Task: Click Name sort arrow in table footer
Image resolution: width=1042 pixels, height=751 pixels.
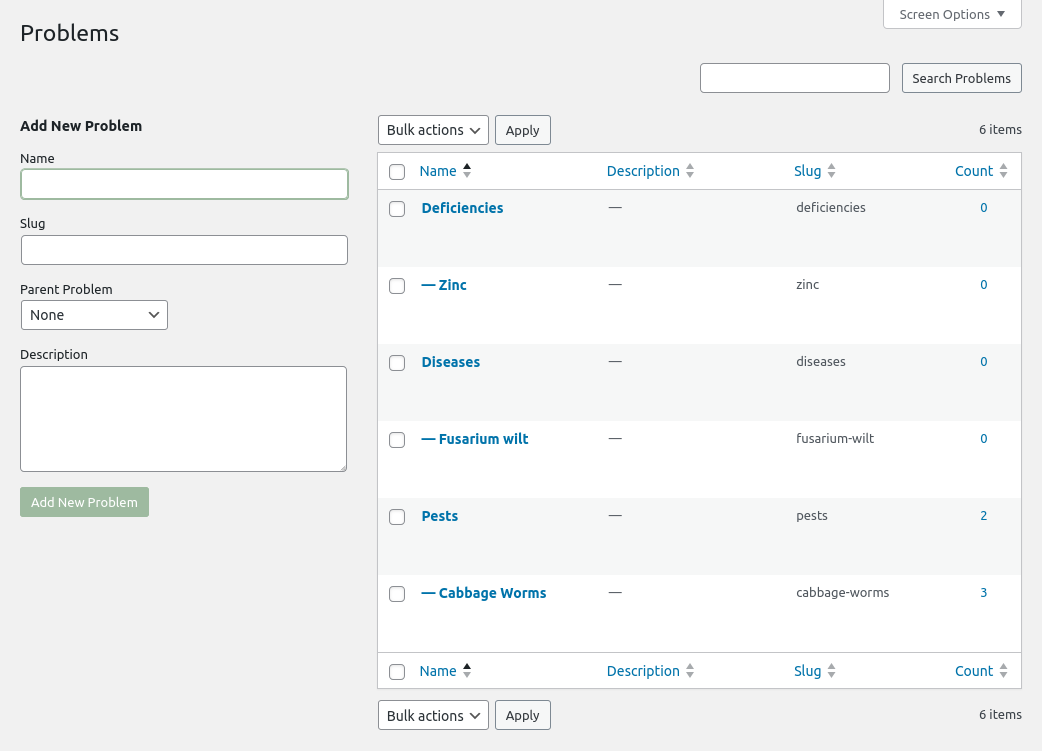Action: tap(467, 671)
